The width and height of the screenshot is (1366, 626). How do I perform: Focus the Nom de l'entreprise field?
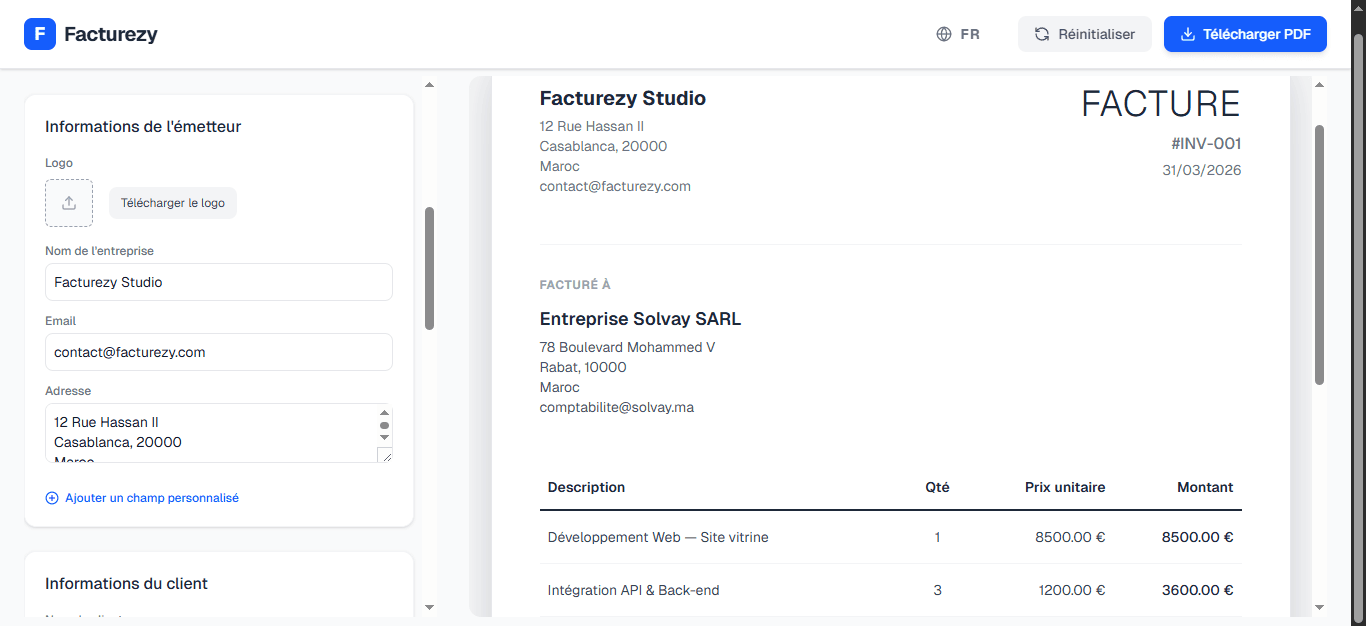coord(218,282)
